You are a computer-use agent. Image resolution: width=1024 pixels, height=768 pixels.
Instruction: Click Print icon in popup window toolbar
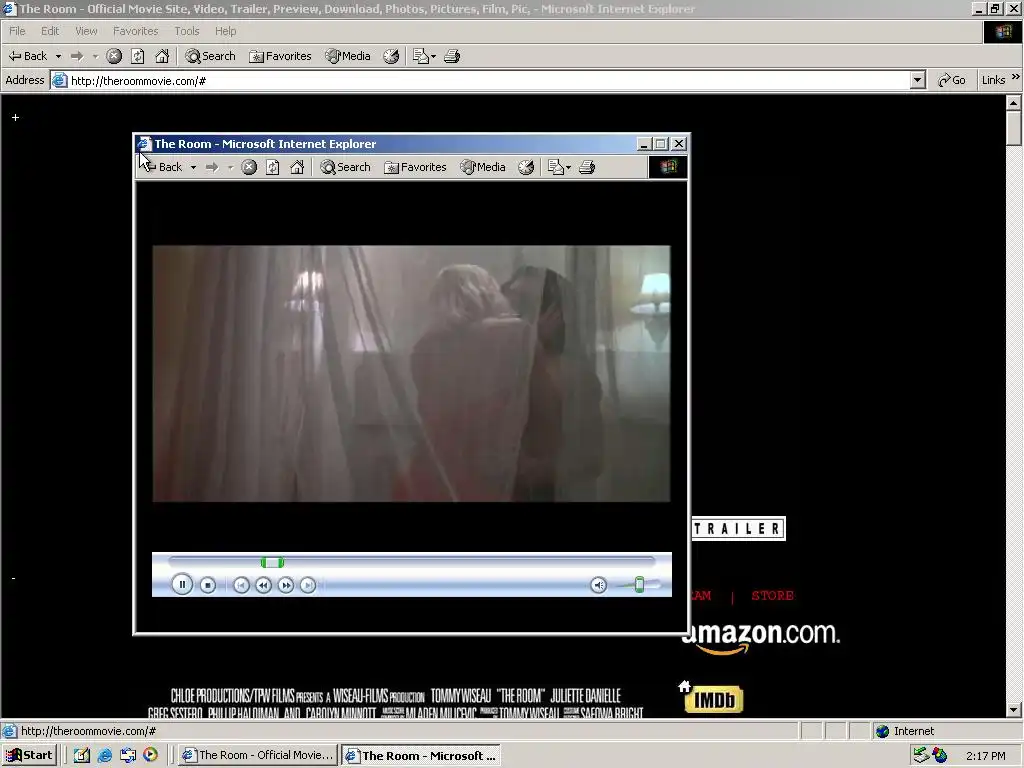click(587, 167)
